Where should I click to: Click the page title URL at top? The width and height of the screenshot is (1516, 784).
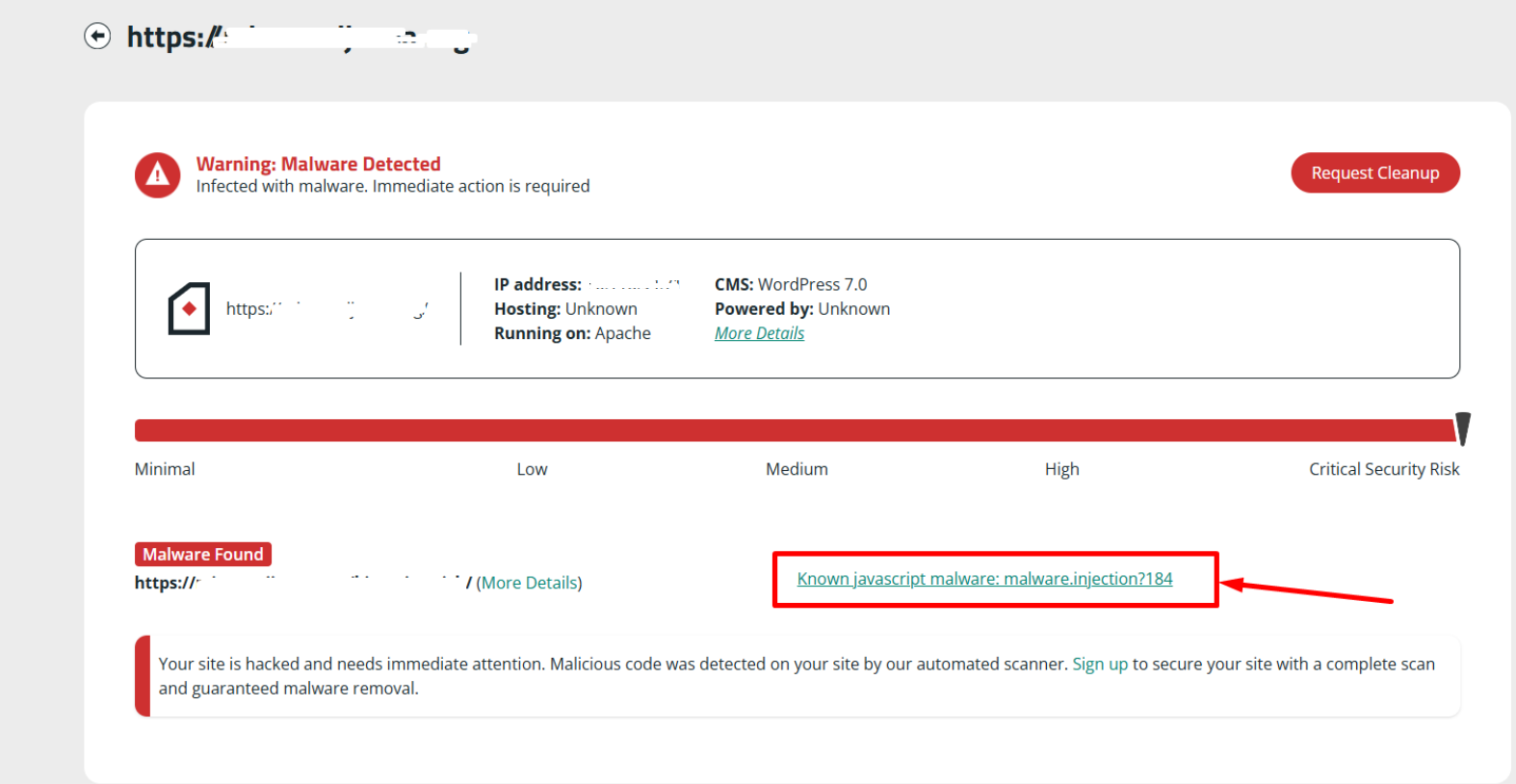click(302, 37)
